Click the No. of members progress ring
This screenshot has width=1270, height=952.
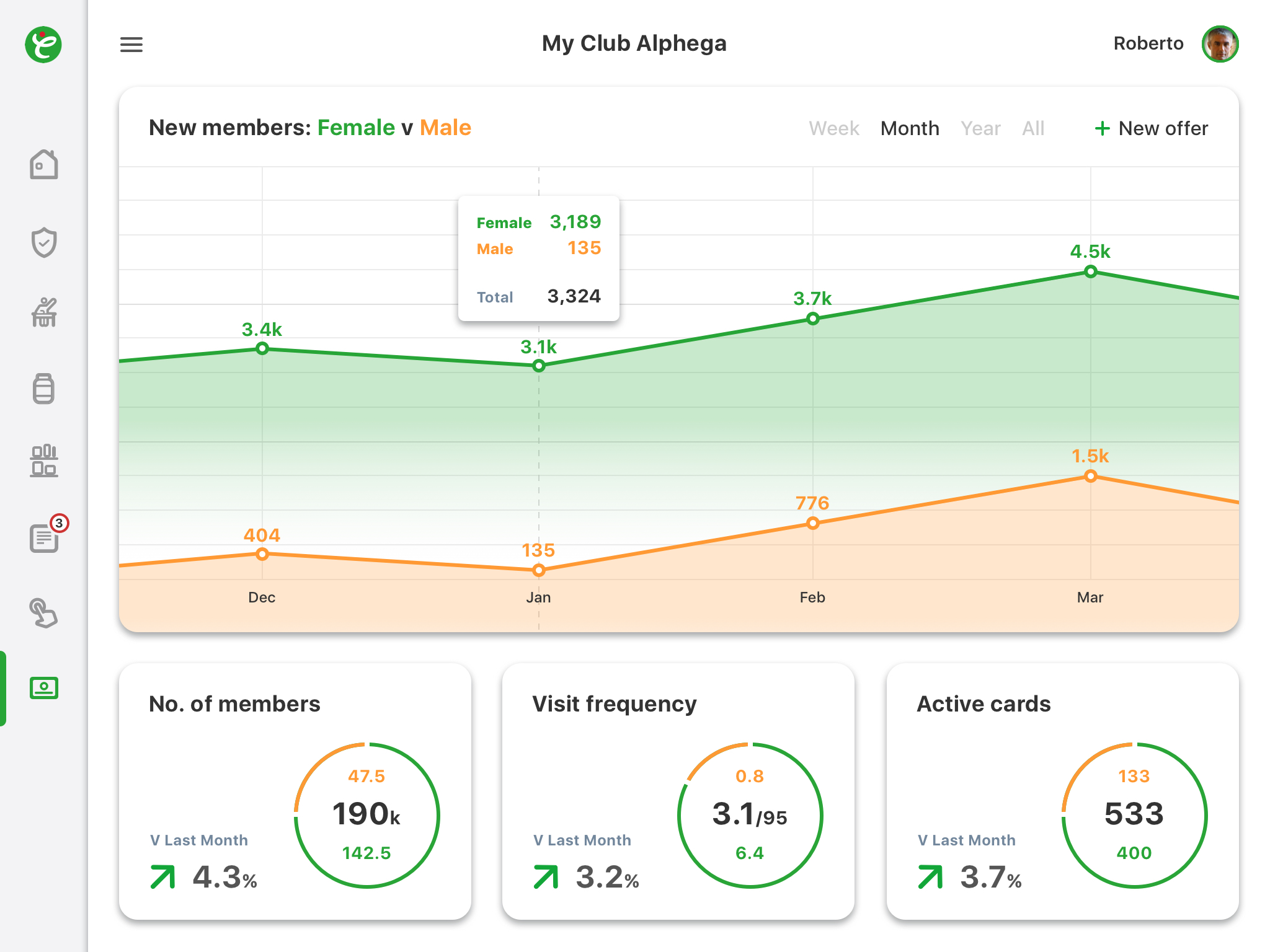pyautogui.click(x=366, y=815)
